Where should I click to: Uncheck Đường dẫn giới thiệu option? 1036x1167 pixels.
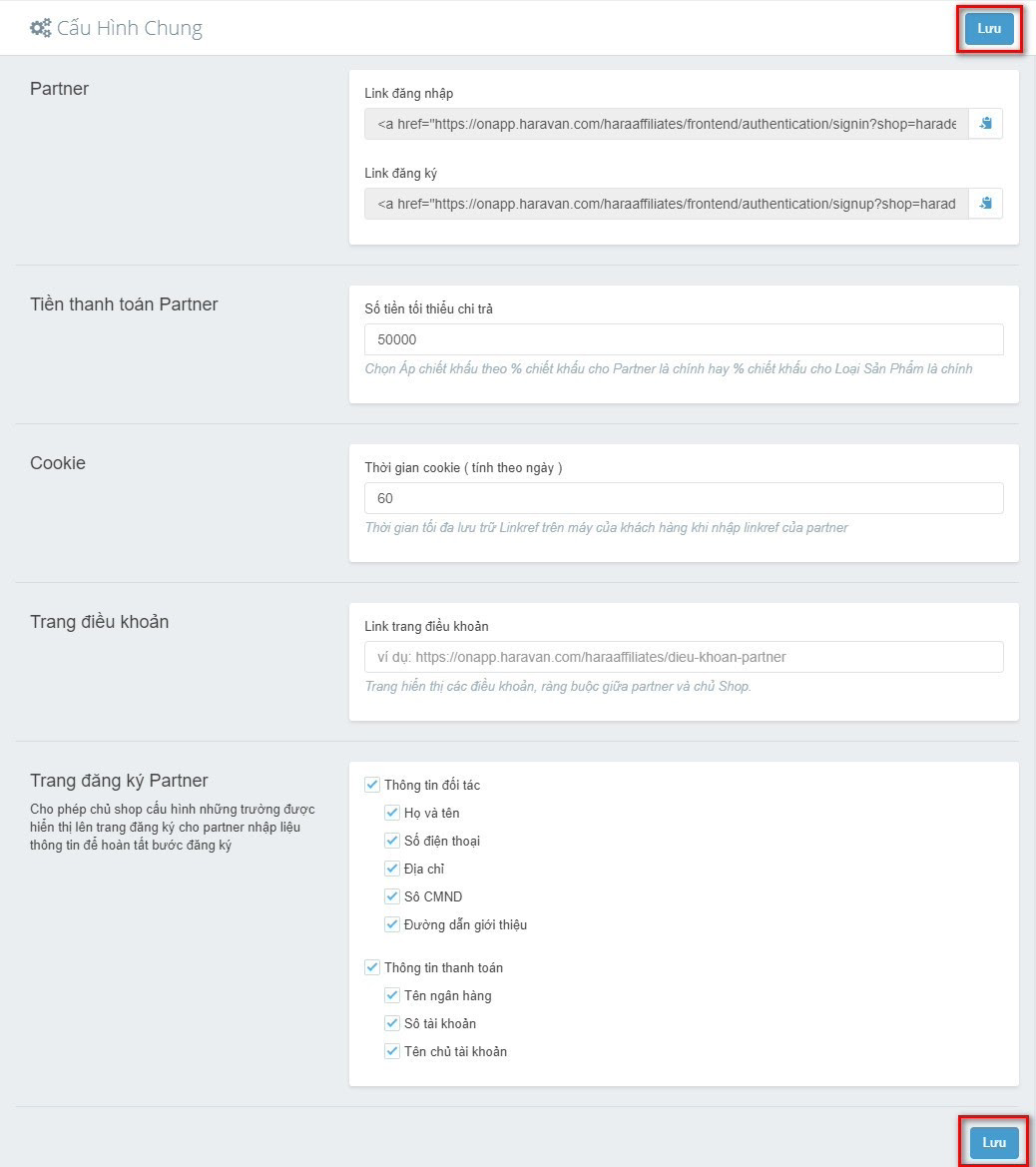coord(392,924)
